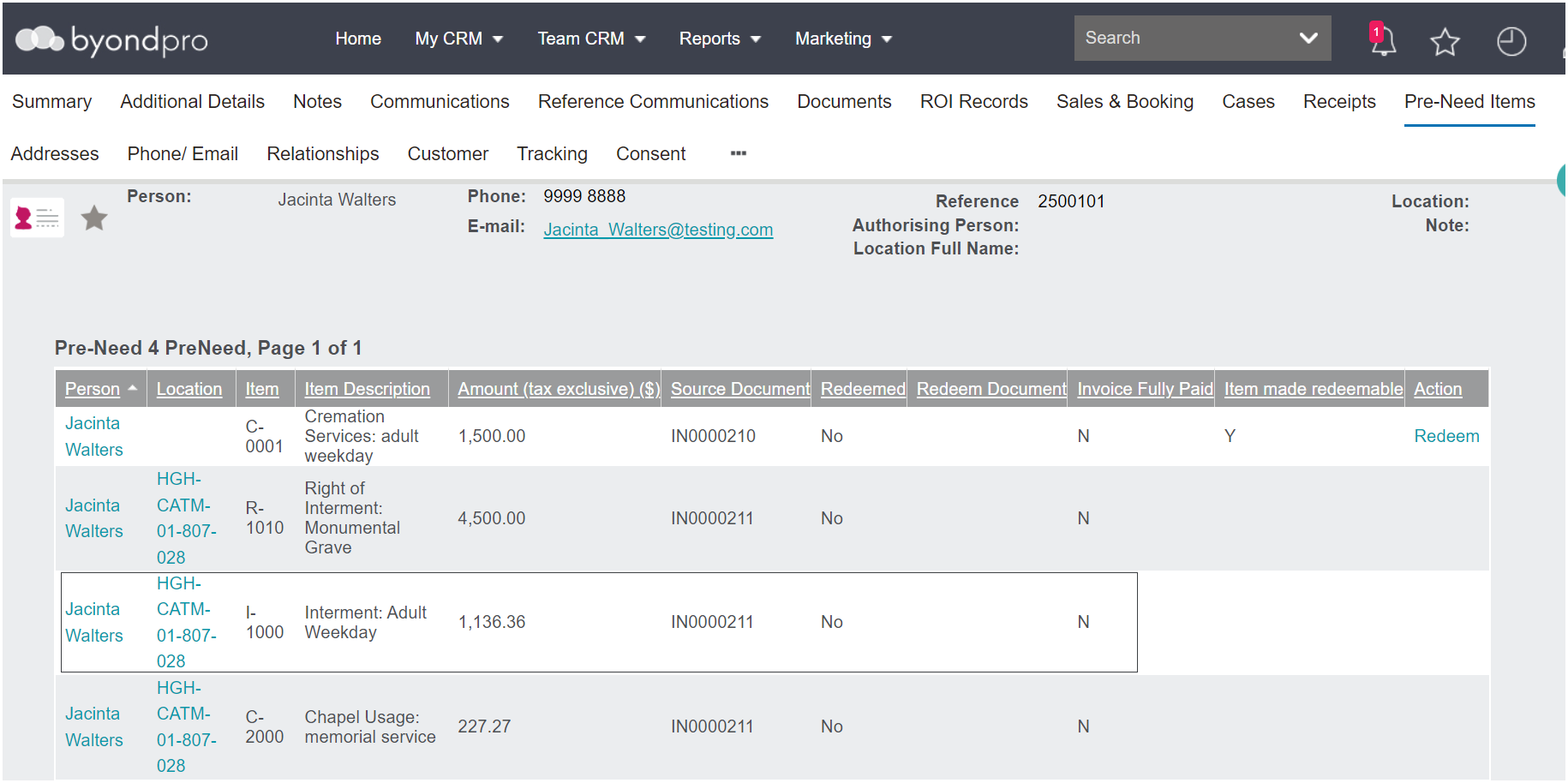
Task: Open Jacinta Walters in Chapel Usage row
Action: pos(94,726)
